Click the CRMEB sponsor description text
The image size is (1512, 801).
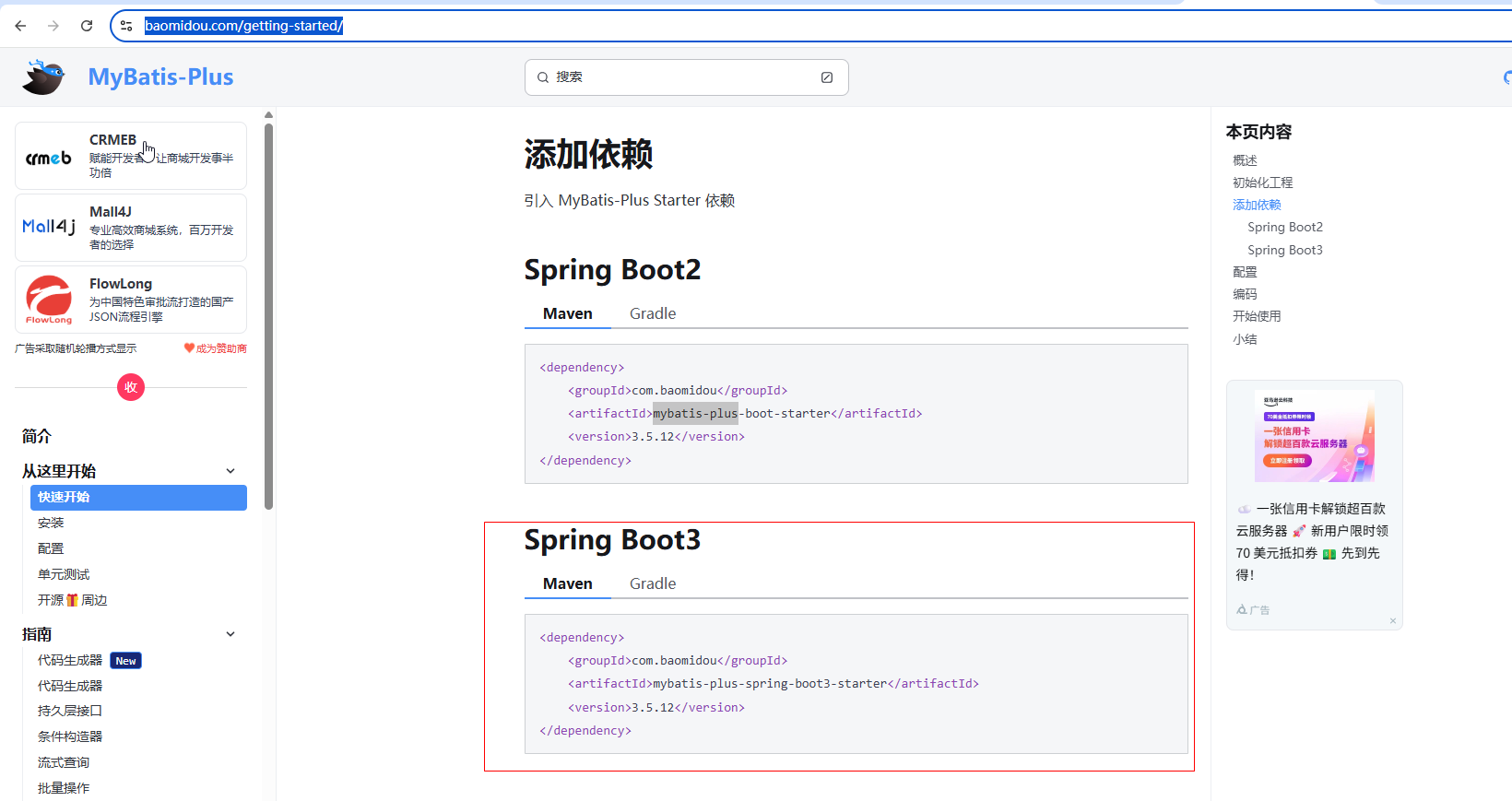click(x=161, y=165)
